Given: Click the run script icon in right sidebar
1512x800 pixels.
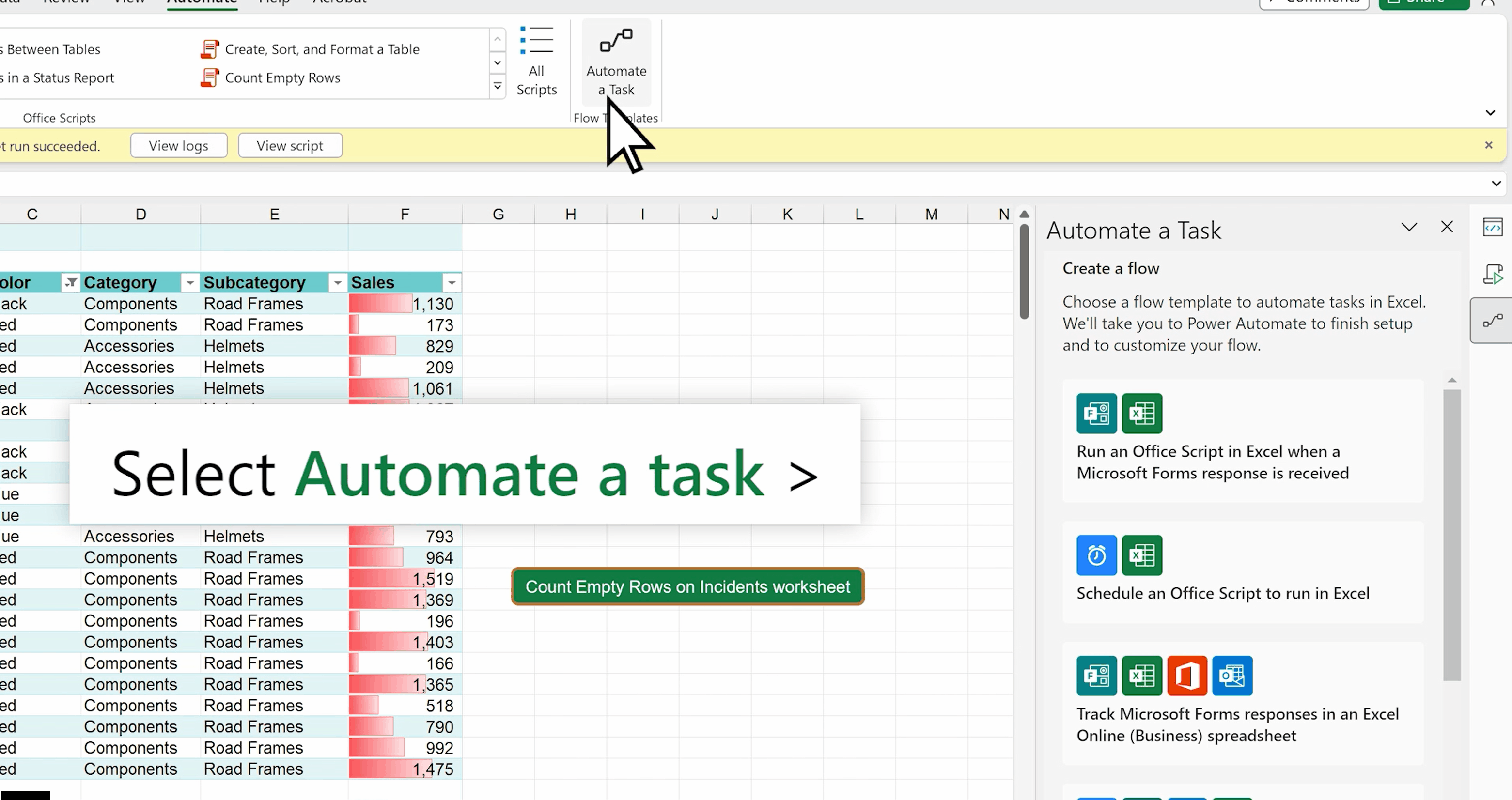Looking at the screenshot, I should [1492, 274].
